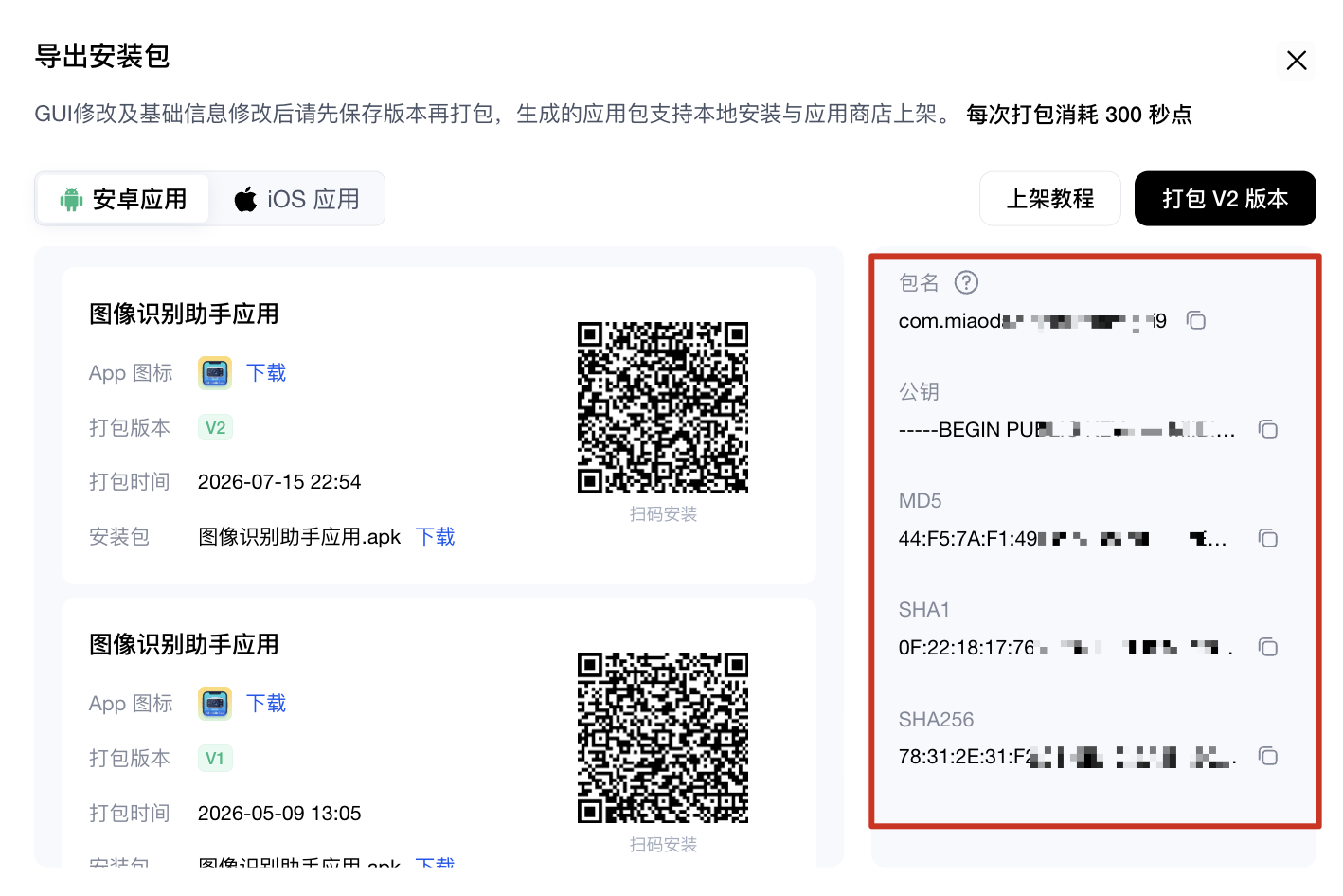
Task: Click the V2 build's App icon image
Action: point(215,373)
